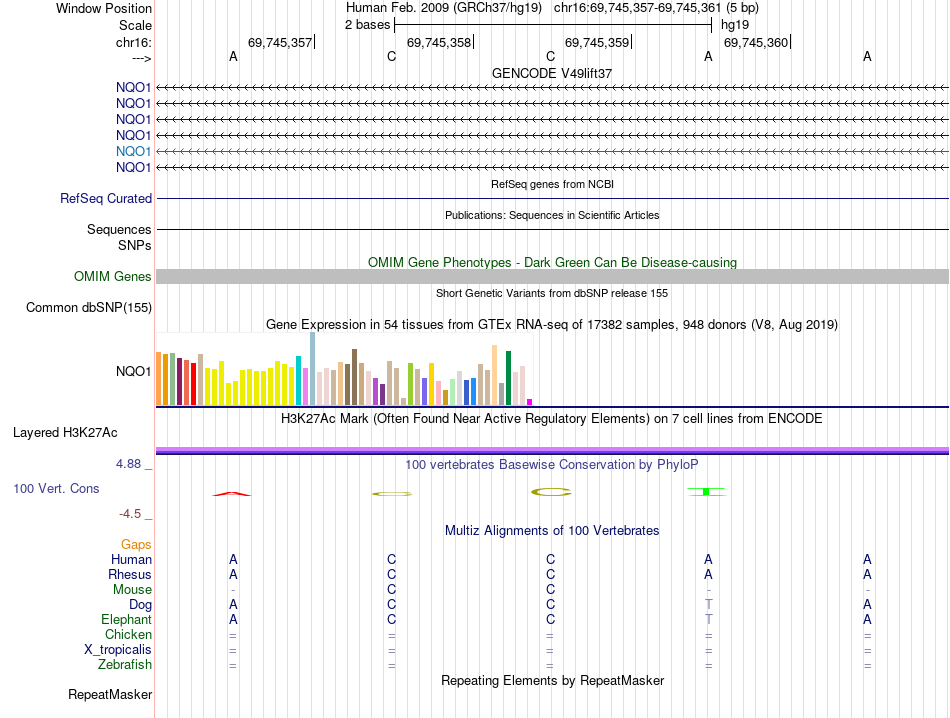Click the Common dbSNP(155) label
Viewport: 950px width, 718px height.
click(89, 308)
